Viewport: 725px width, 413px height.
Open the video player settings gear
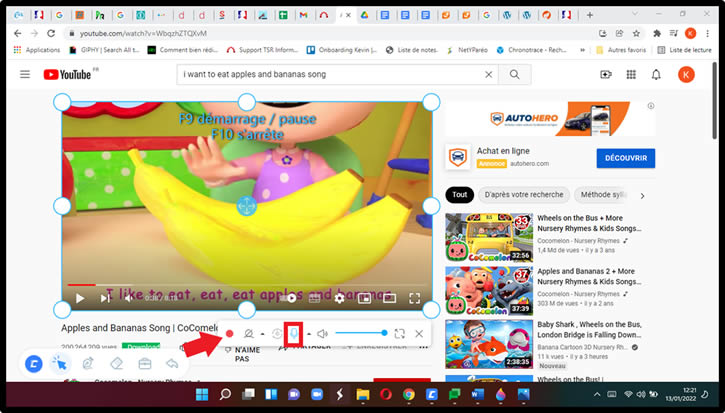pyautogui.click(x=339, y=299)
